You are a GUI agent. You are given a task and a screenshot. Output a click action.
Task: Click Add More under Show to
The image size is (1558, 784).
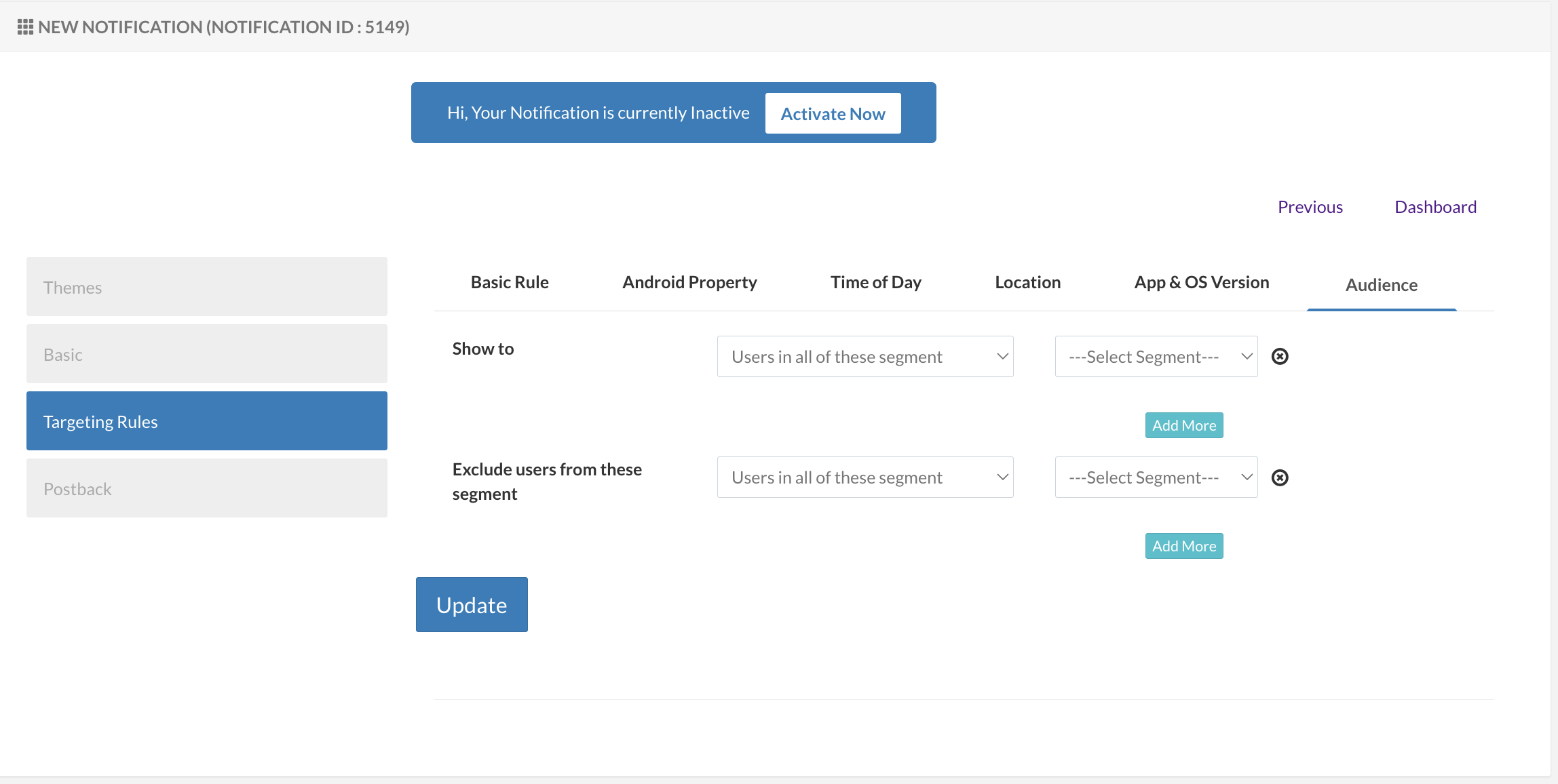point(1183,425)
